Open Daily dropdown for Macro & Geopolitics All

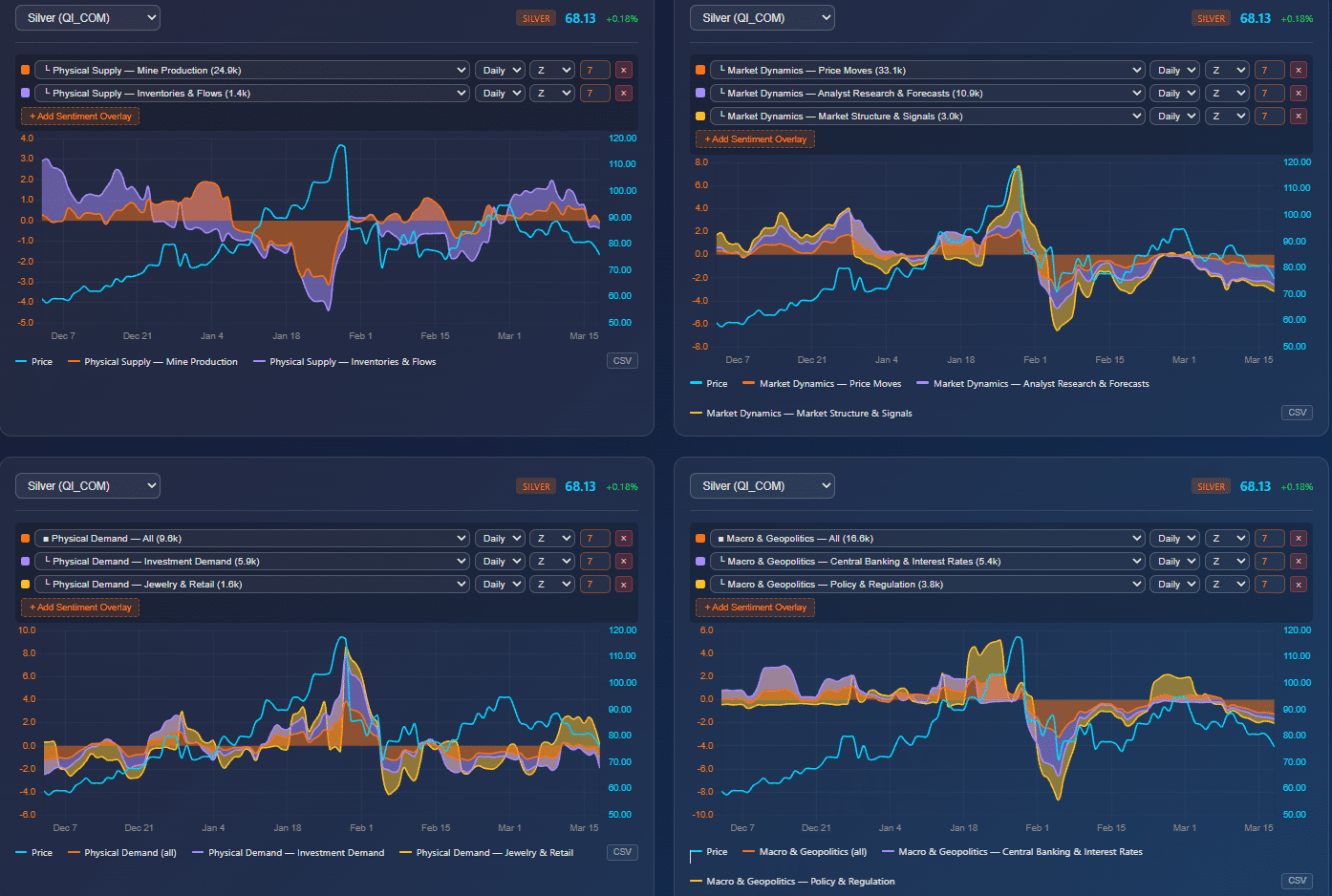[1174, 538]
